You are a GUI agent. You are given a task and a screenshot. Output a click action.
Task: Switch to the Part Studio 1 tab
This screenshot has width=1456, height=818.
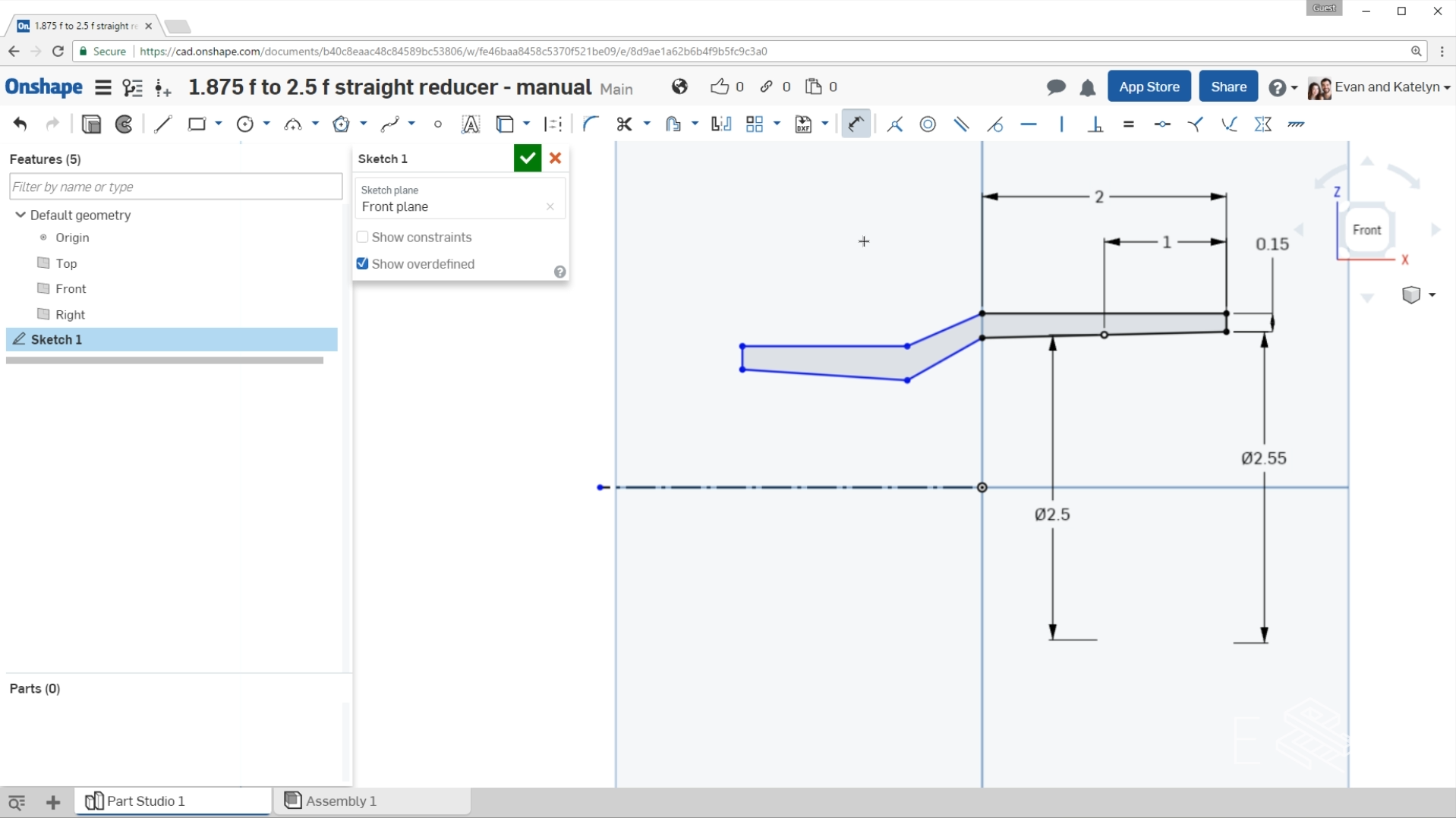click(173, 801)
